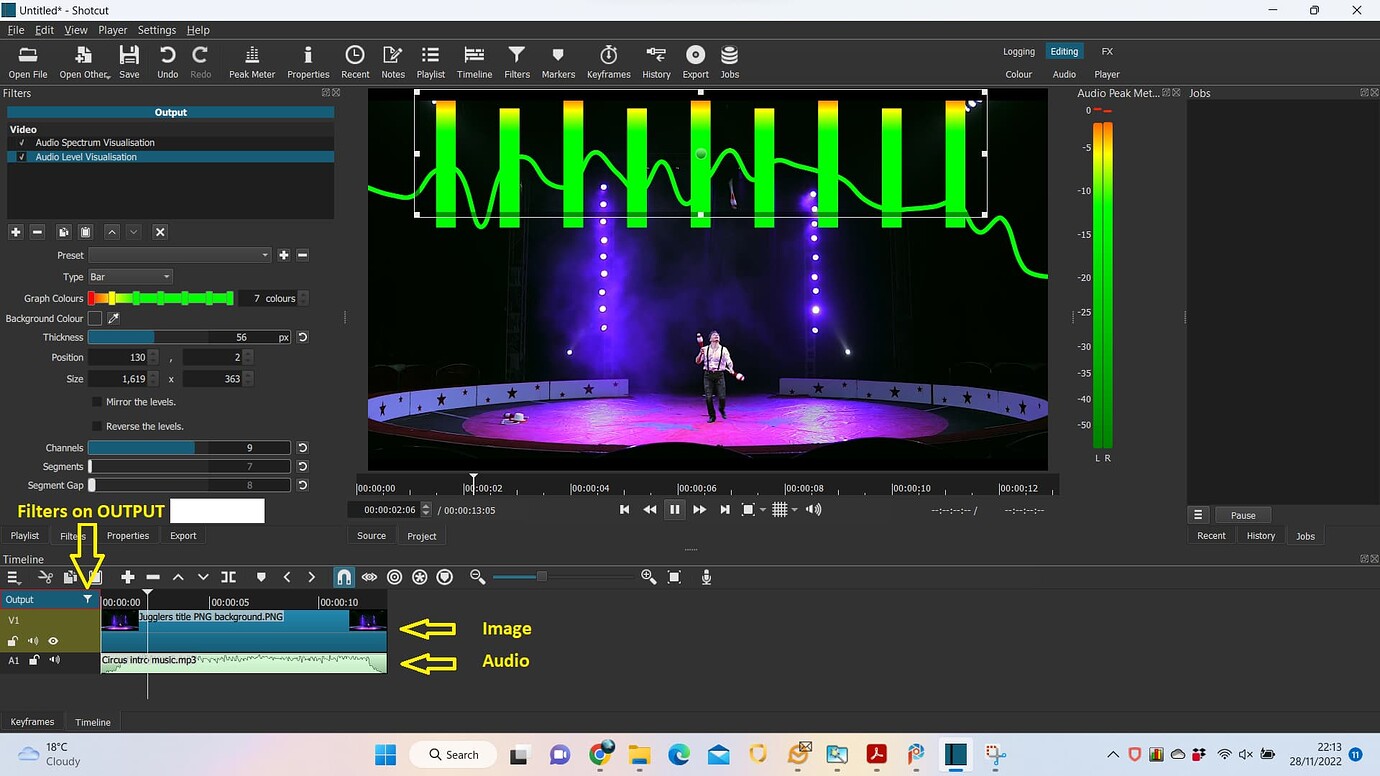Image resolution: width=1380 pixels, height=776 pixels.
Task: Open the Settings menu
Action: pyautogui.click(x=156, y=30)
